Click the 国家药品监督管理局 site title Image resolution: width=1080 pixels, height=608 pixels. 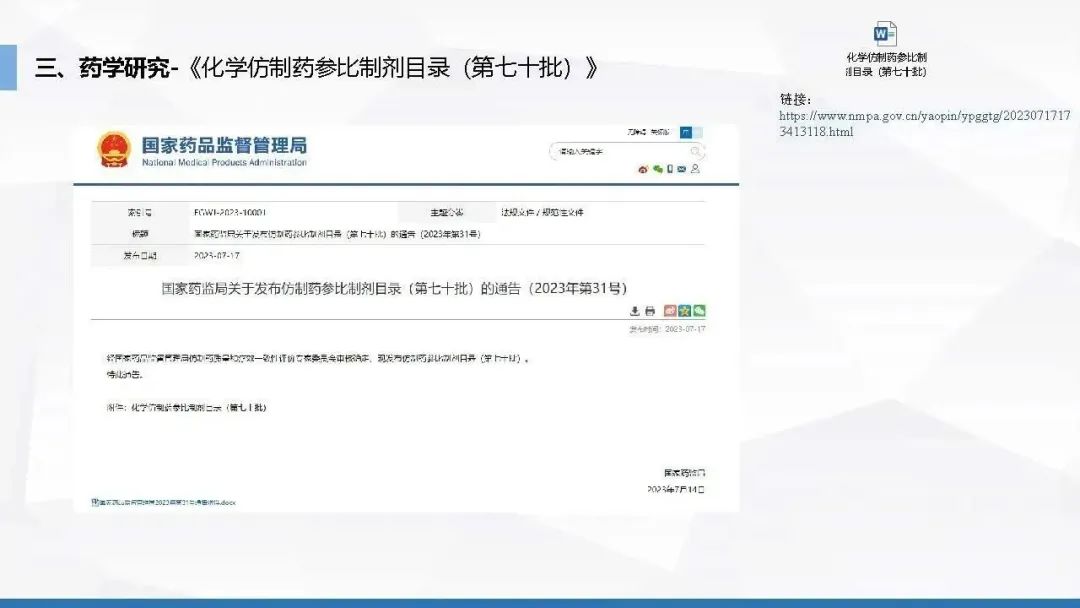click(224, 145)
